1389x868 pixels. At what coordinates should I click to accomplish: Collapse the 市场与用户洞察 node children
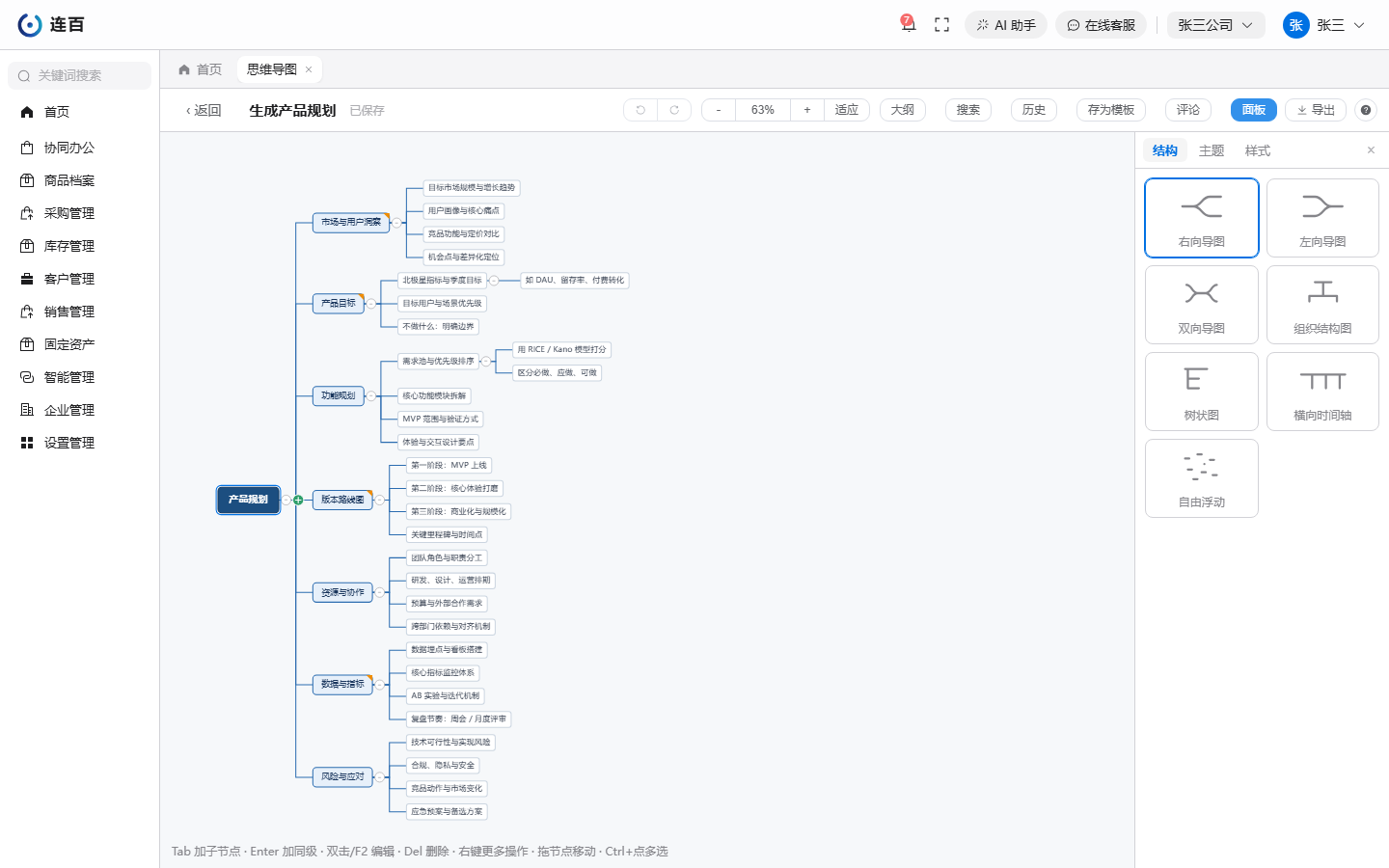tap(396, 223)
